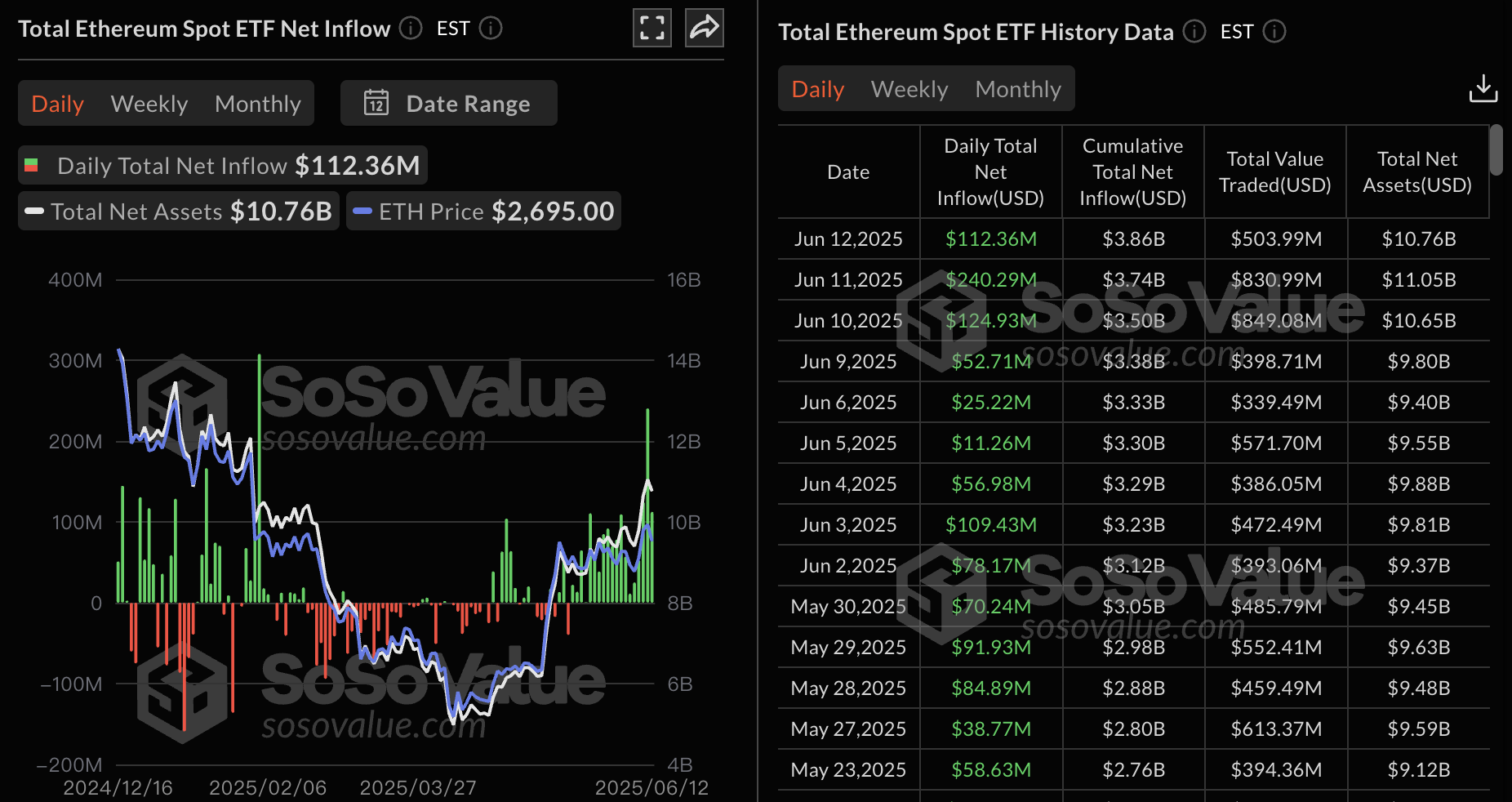The width and height of the screenshot is (1512, 802).
Task: Click the fullscreen expand chart icon
Action: [651, 28]
